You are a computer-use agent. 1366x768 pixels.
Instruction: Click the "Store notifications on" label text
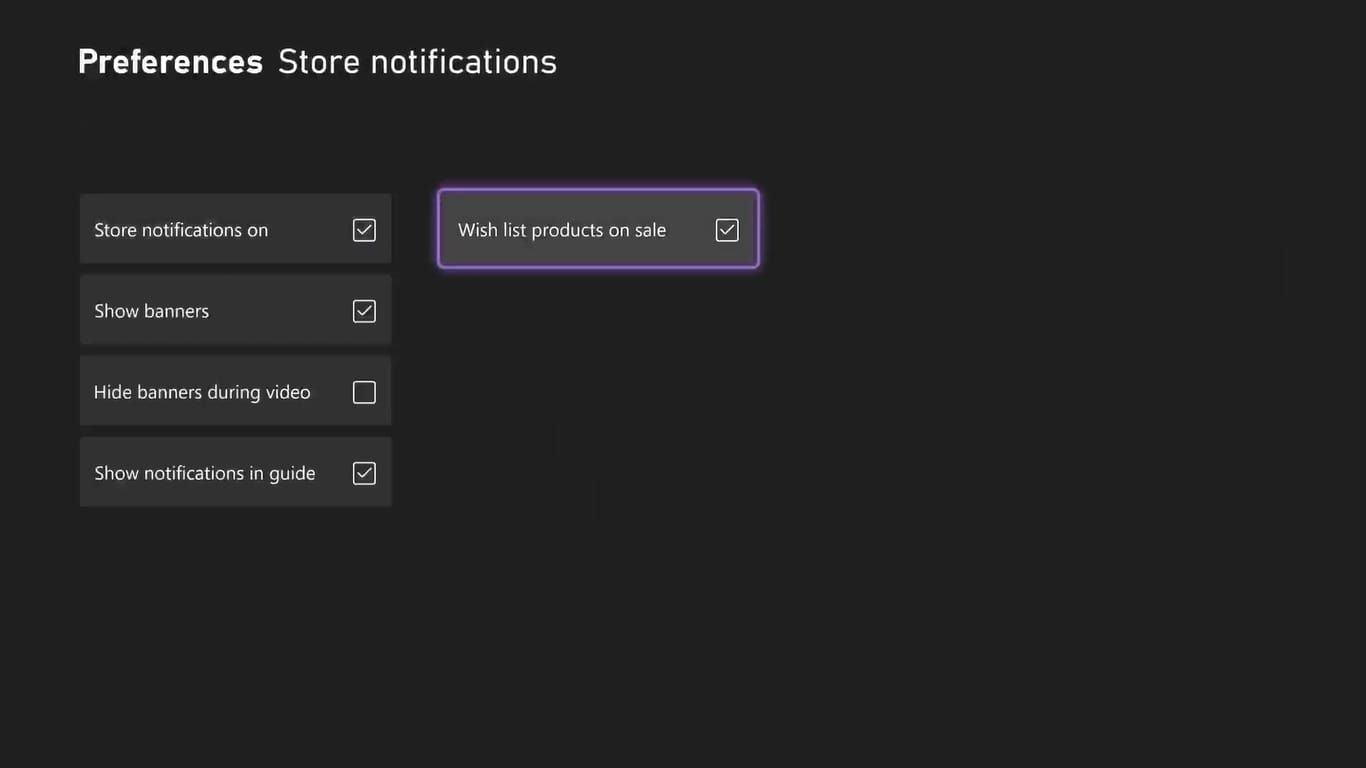[181, 230]
